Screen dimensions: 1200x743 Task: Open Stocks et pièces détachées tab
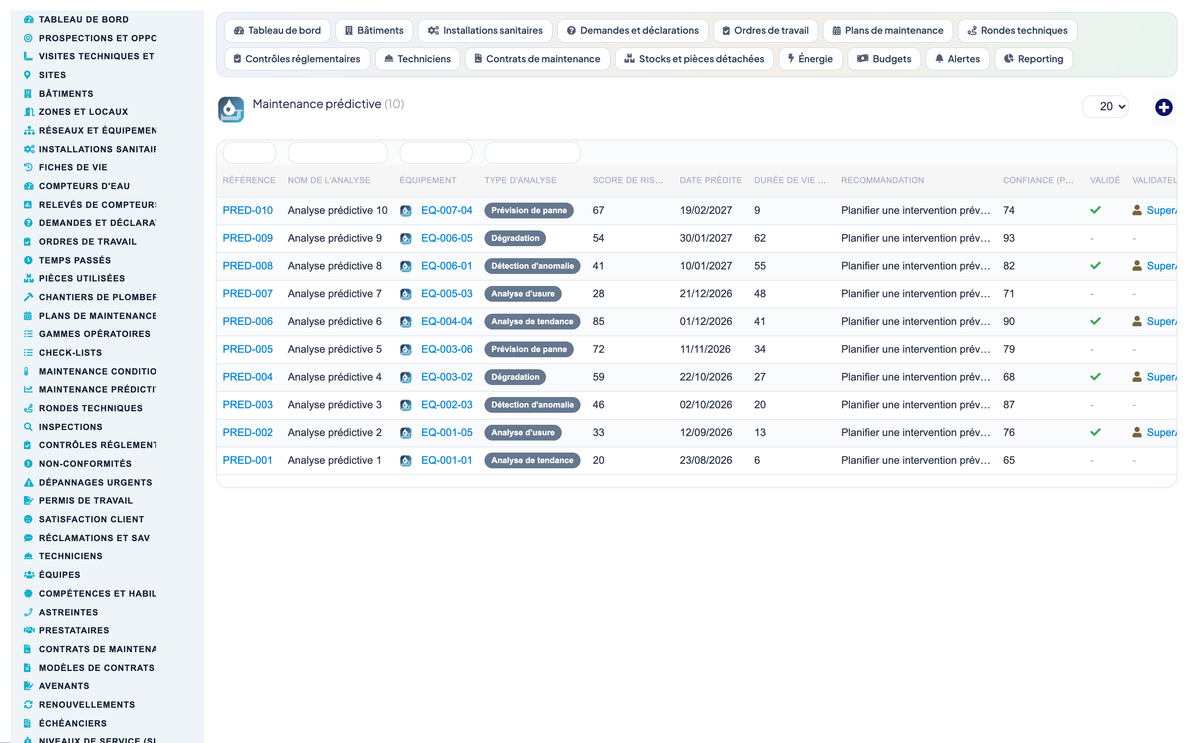[x=694, y=59]
